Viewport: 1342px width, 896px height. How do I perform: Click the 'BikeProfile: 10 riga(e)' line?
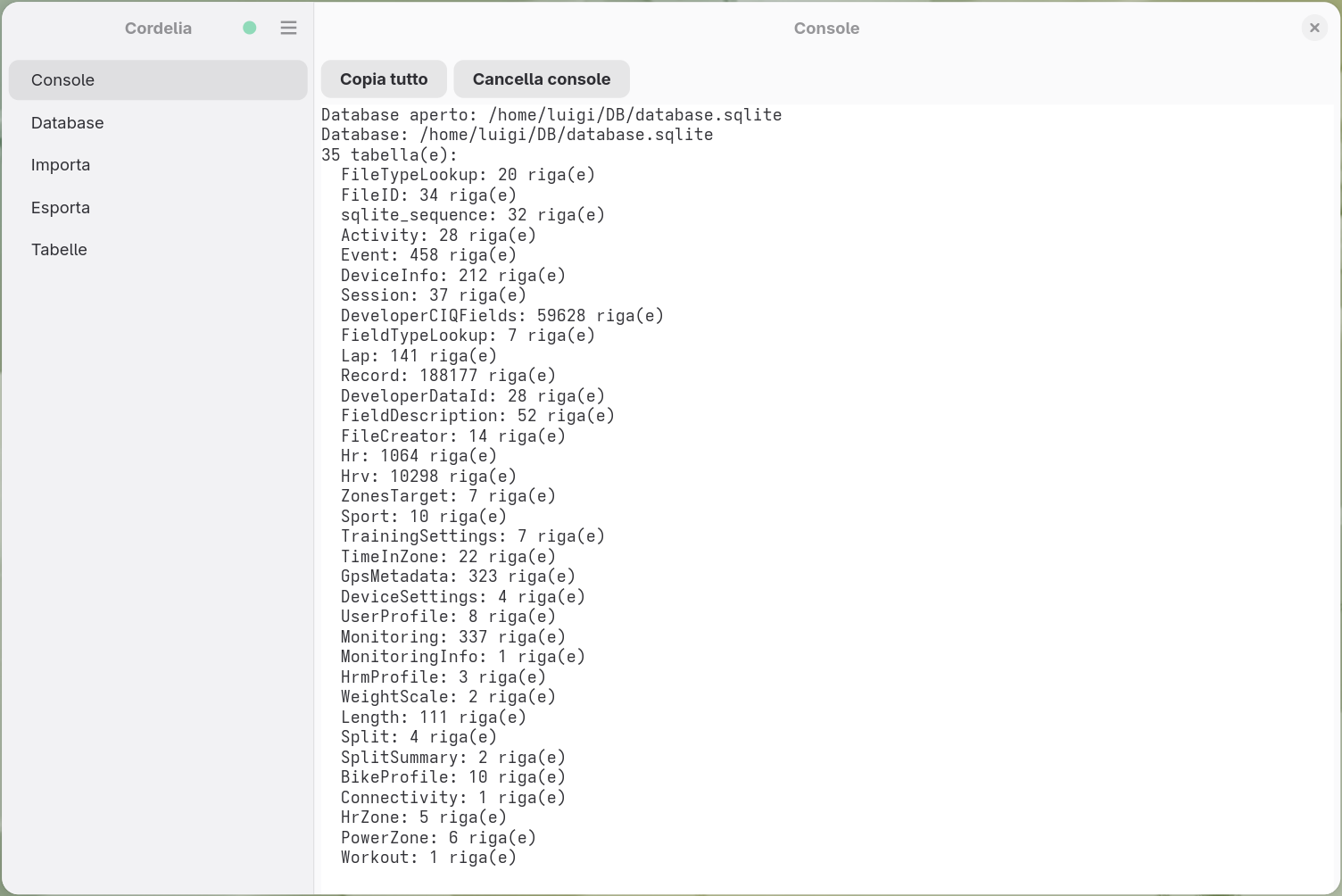[x=453, y=777]
